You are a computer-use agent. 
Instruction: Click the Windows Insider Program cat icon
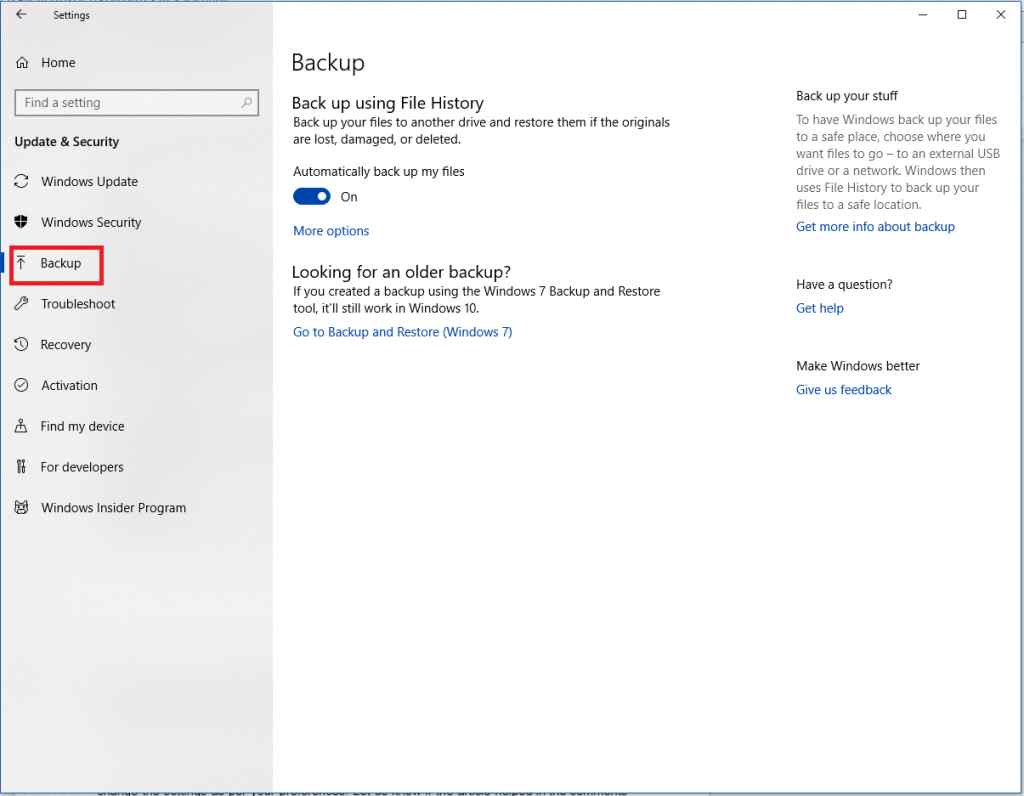pos(22,507)
